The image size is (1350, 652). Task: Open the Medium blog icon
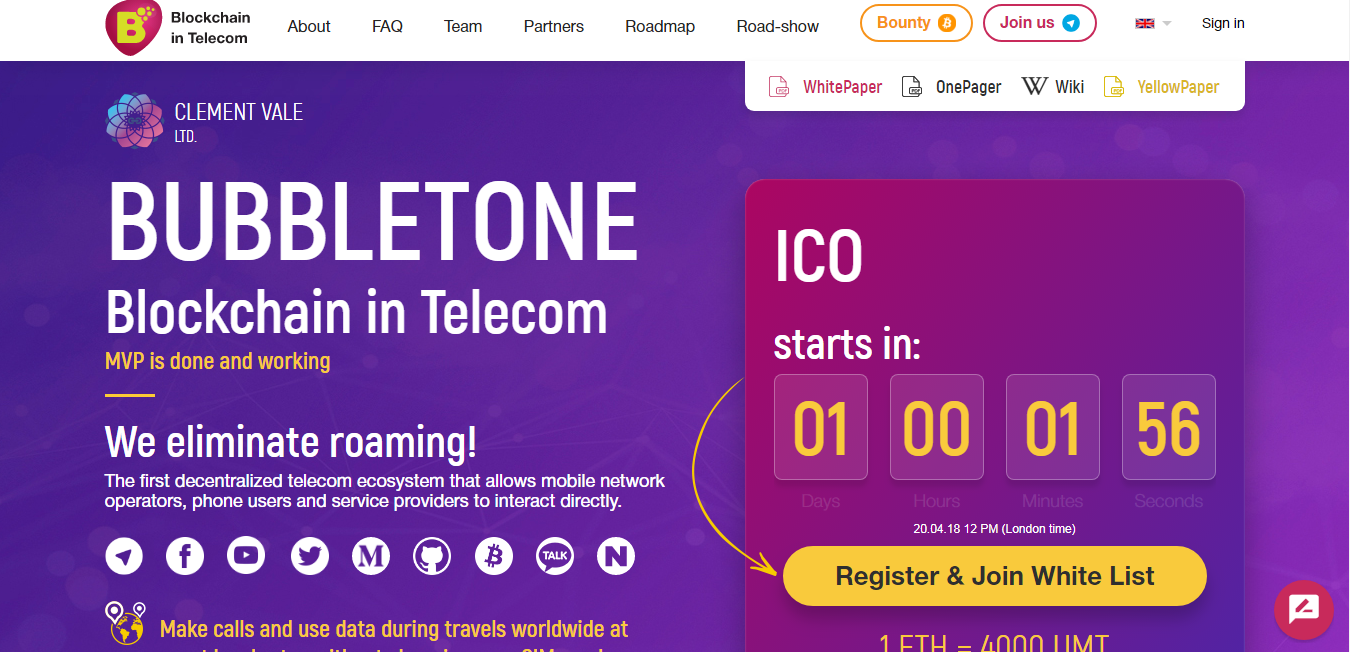tap(371, 556)
